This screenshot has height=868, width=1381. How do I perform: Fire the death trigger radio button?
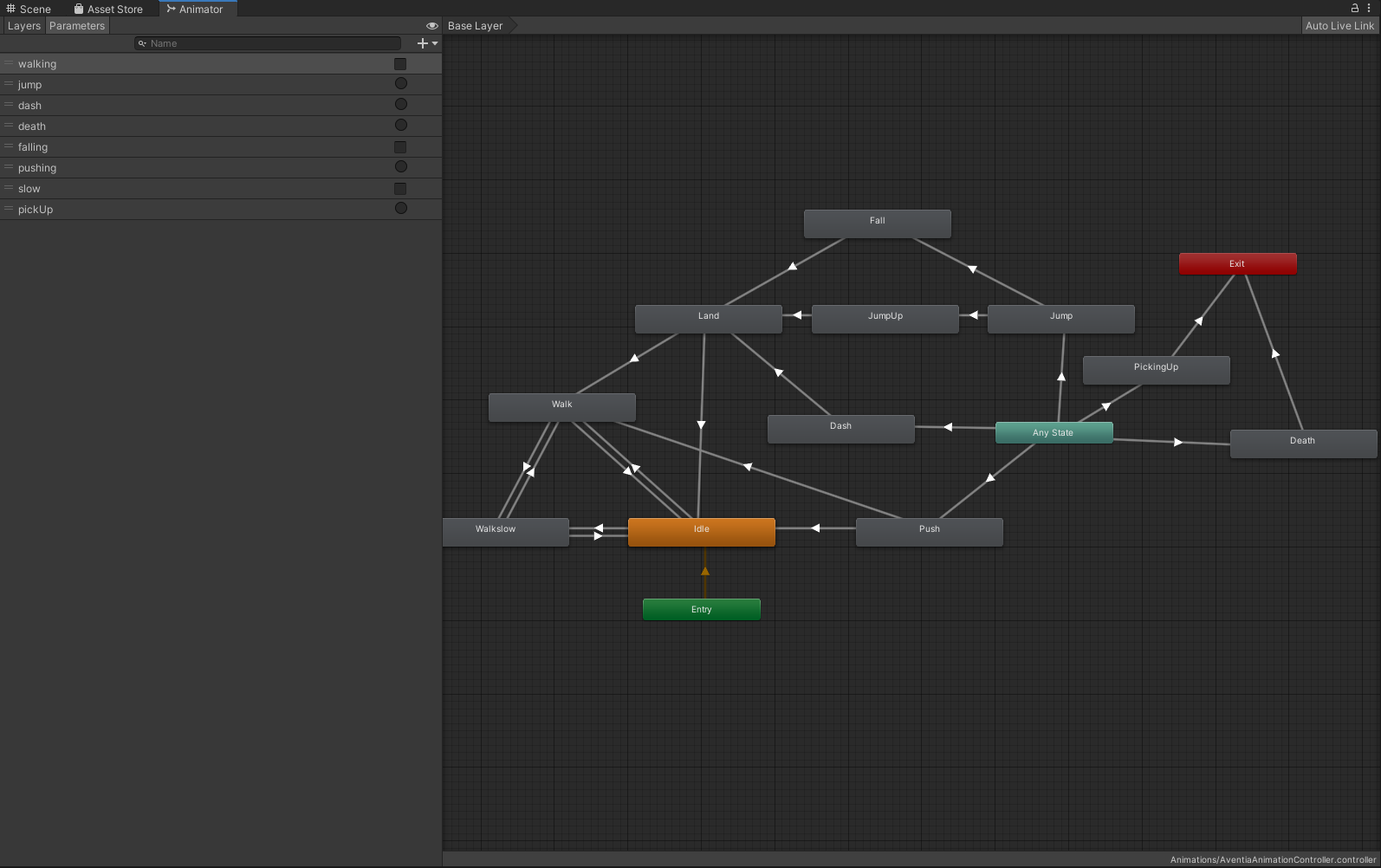point(401,126)
